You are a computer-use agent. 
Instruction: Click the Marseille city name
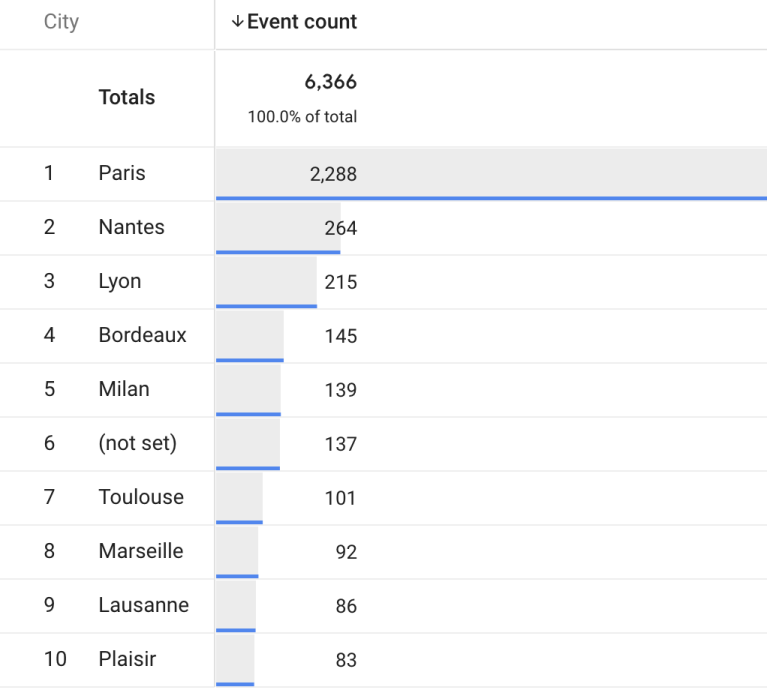pyautogui.click(x=141, y=551)
